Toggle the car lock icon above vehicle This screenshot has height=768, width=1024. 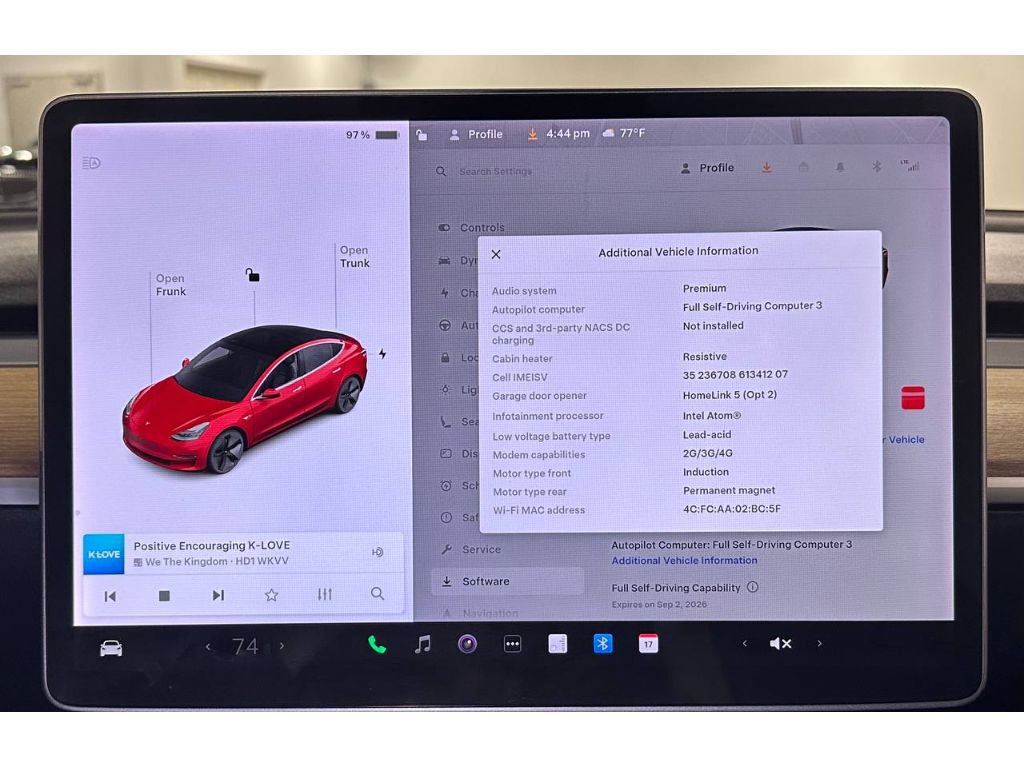click(253, 275)
